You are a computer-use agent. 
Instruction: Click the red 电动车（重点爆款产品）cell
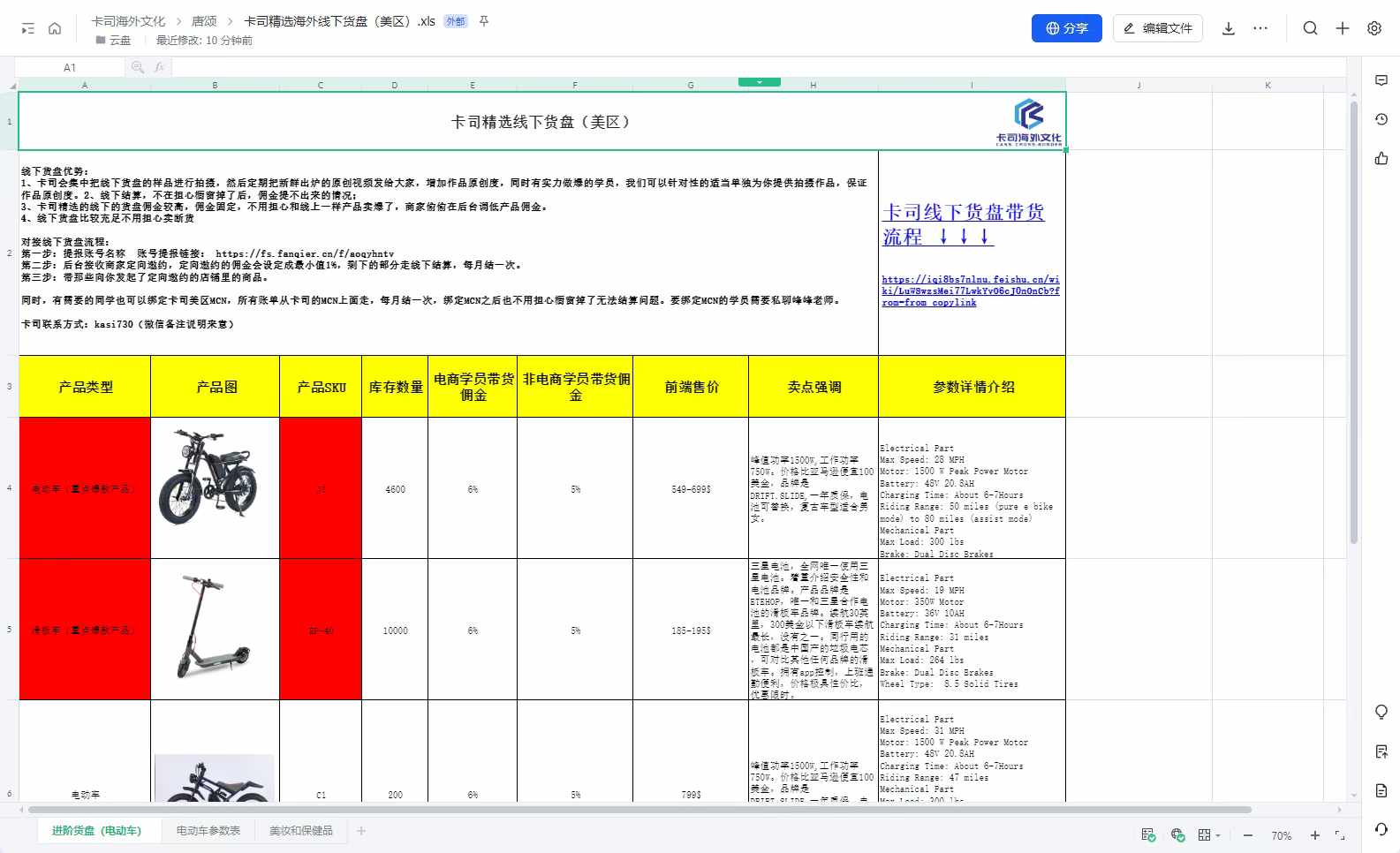point(85,488)
